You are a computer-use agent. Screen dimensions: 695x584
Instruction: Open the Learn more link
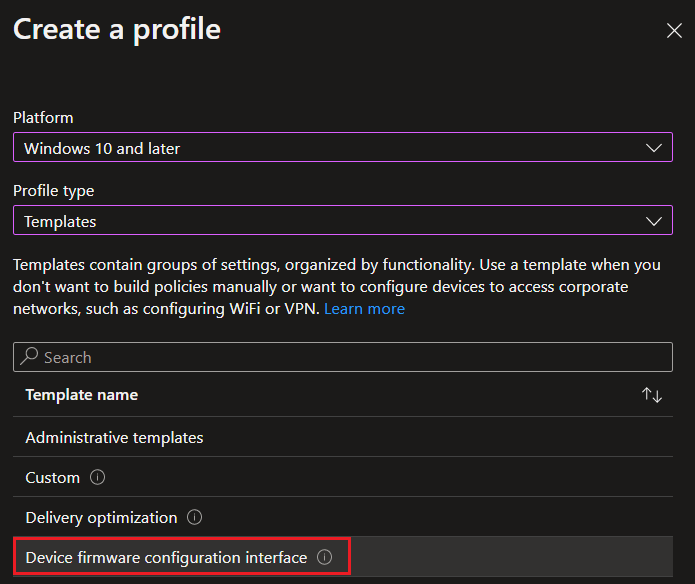[364, 309]
